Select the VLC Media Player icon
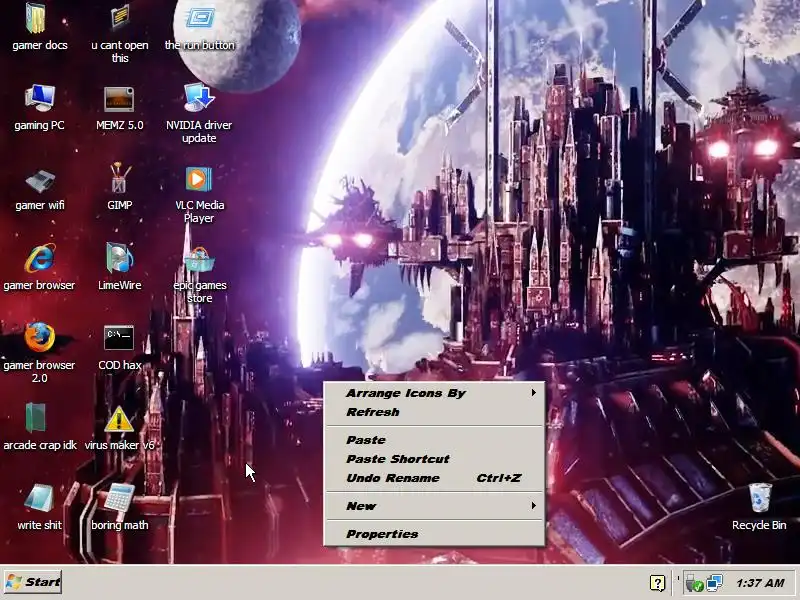This screenshot has width=800, height=600. (198, 179)
